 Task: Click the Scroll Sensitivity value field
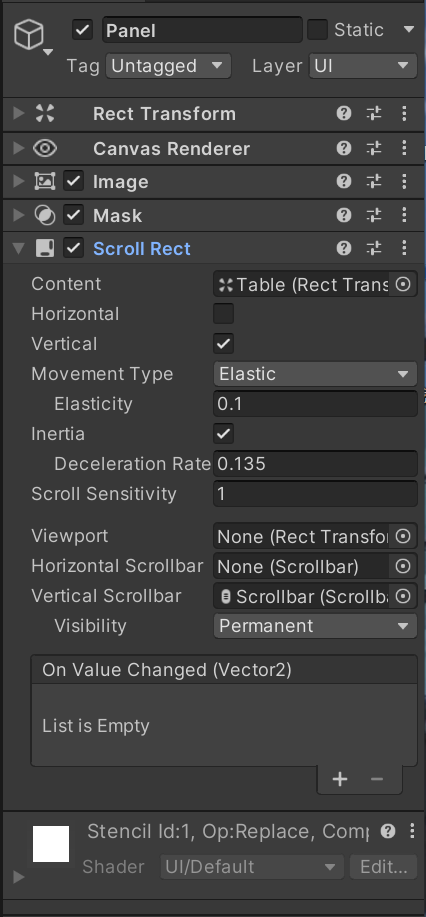(x=315, y=494)
